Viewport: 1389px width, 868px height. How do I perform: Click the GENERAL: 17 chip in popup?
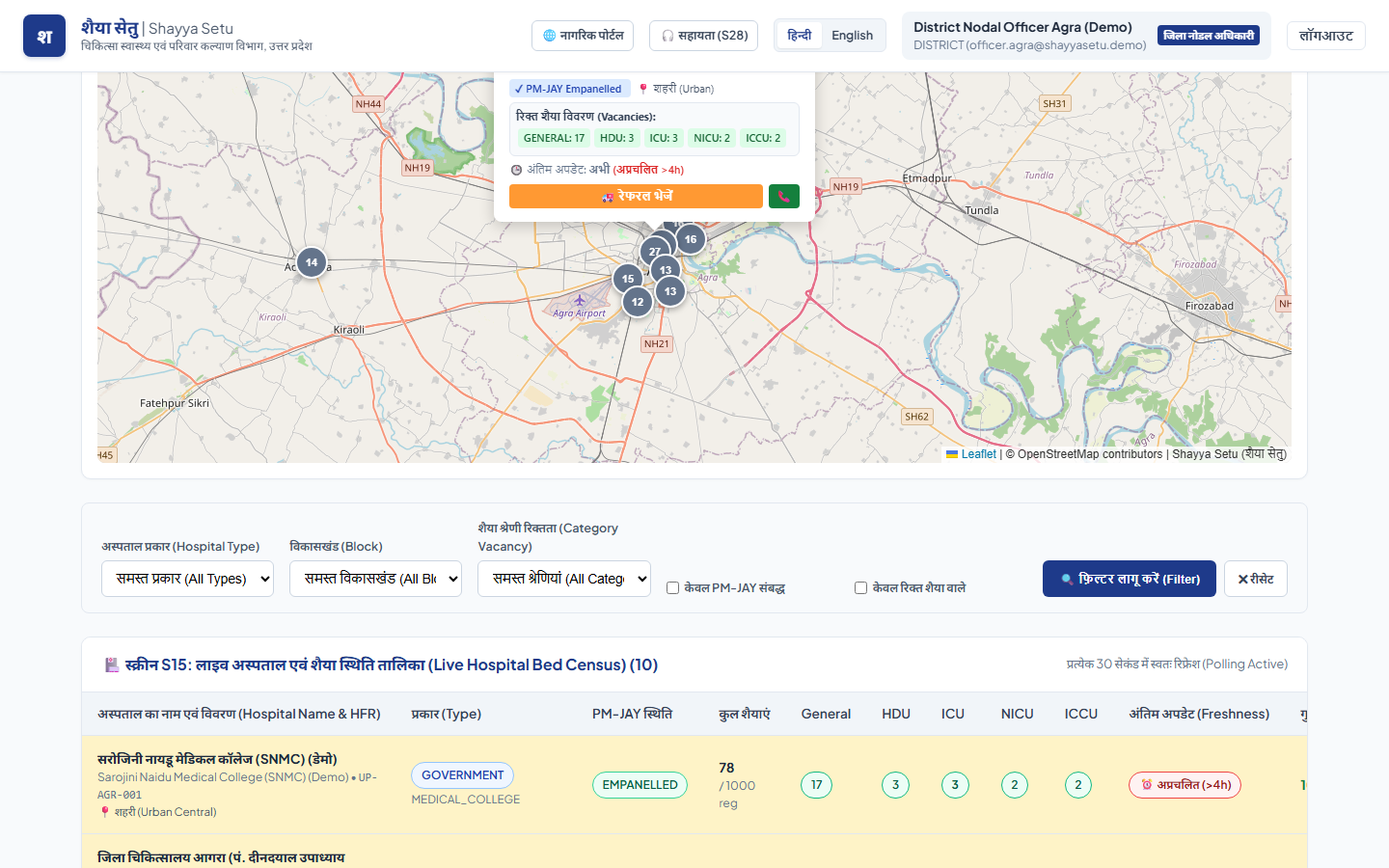[x=554, y=138]
